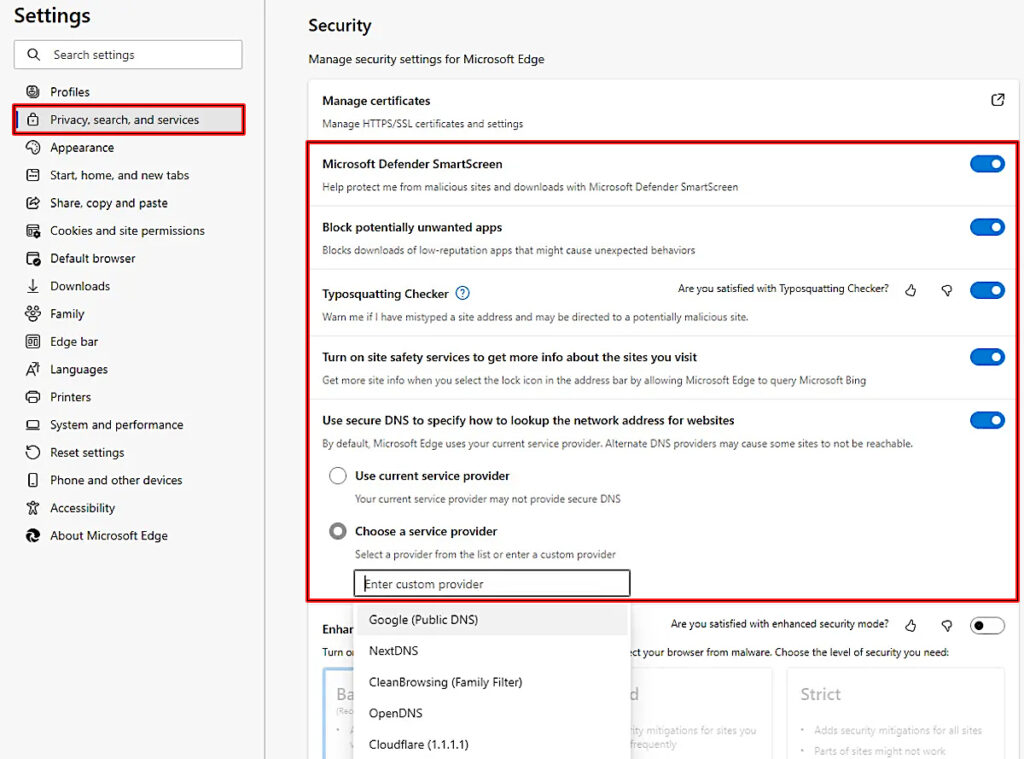Screen dimensions: 1024x759
Task: Pick OpenDNS from provider list
Action: tap(491, 713)
